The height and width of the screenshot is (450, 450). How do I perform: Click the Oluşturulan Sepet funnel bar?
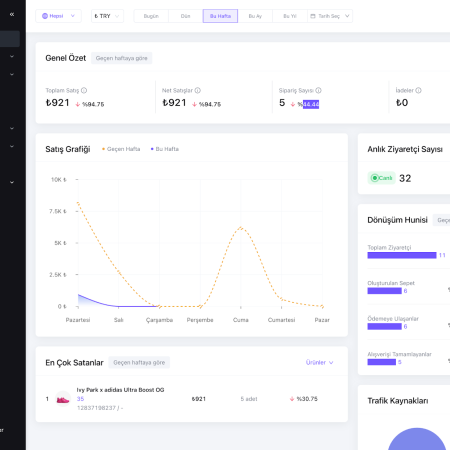pos(385,291)
